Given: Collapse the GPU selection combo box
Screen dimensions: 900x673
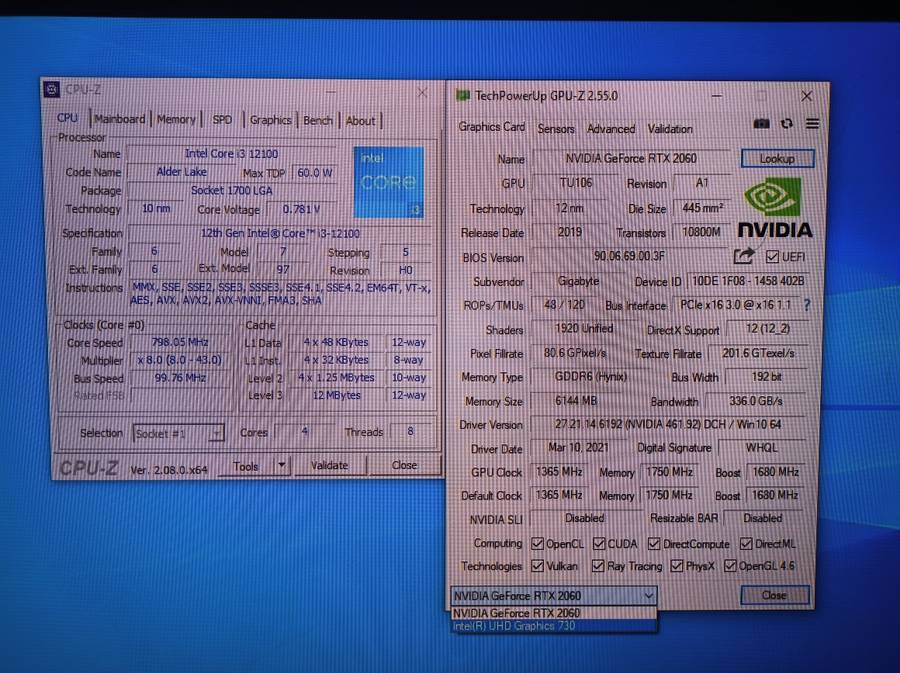Looking at the screenshot, I should (x=648, y=595).
